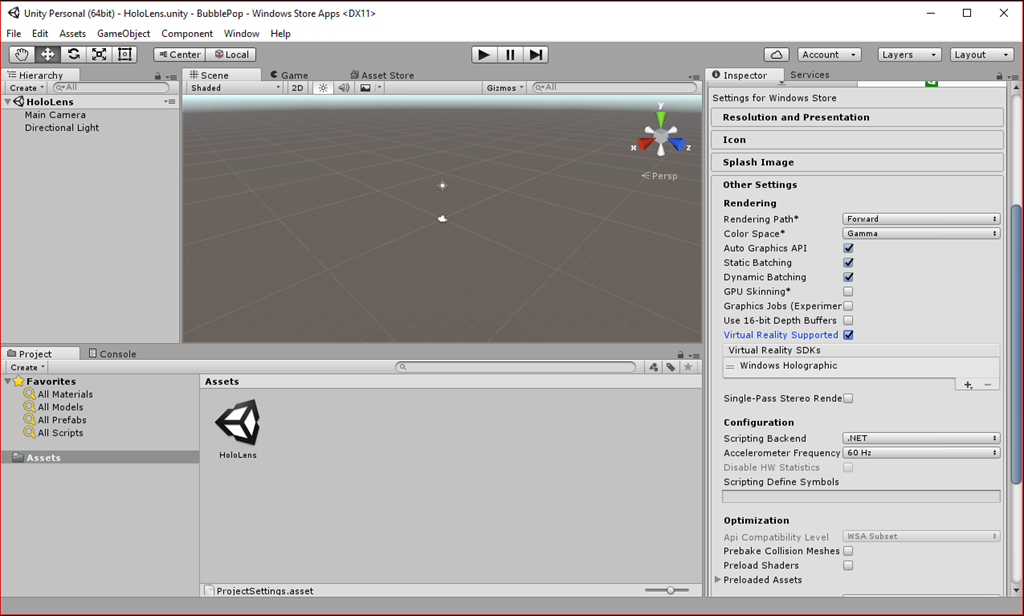This screenshot has height=616, width=1024.
Task: Open the Shaded draw mode dropdown
Action: tap(234, 88)
